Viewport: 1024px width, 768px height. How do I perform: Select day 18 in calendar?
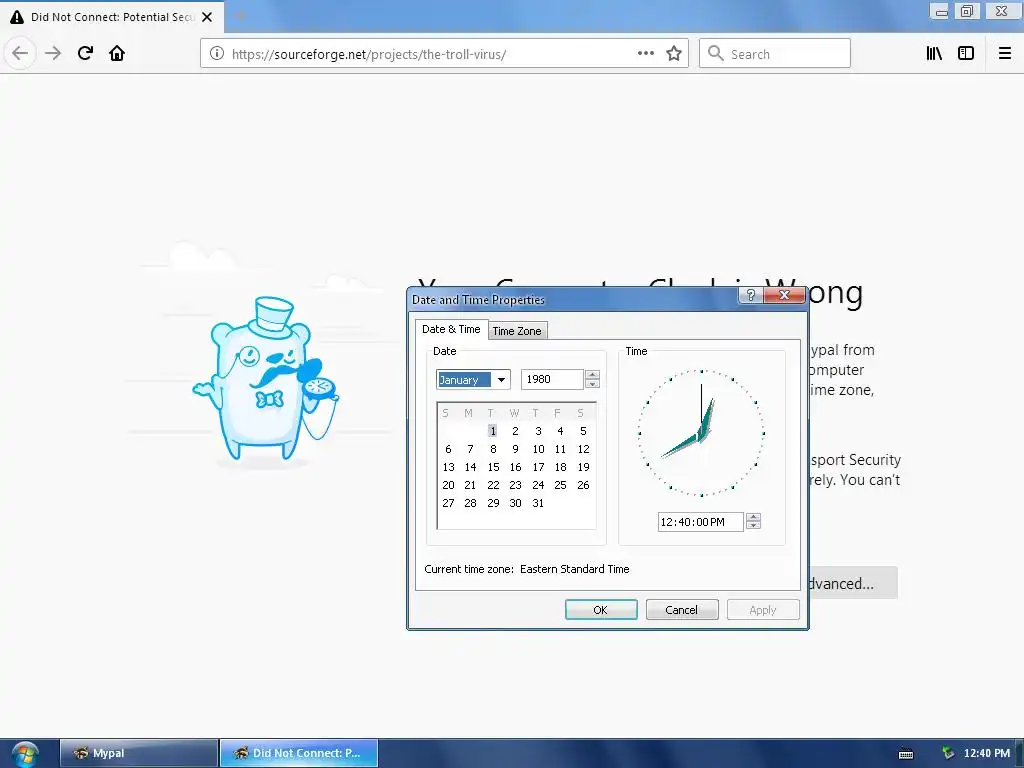(560, 468)
